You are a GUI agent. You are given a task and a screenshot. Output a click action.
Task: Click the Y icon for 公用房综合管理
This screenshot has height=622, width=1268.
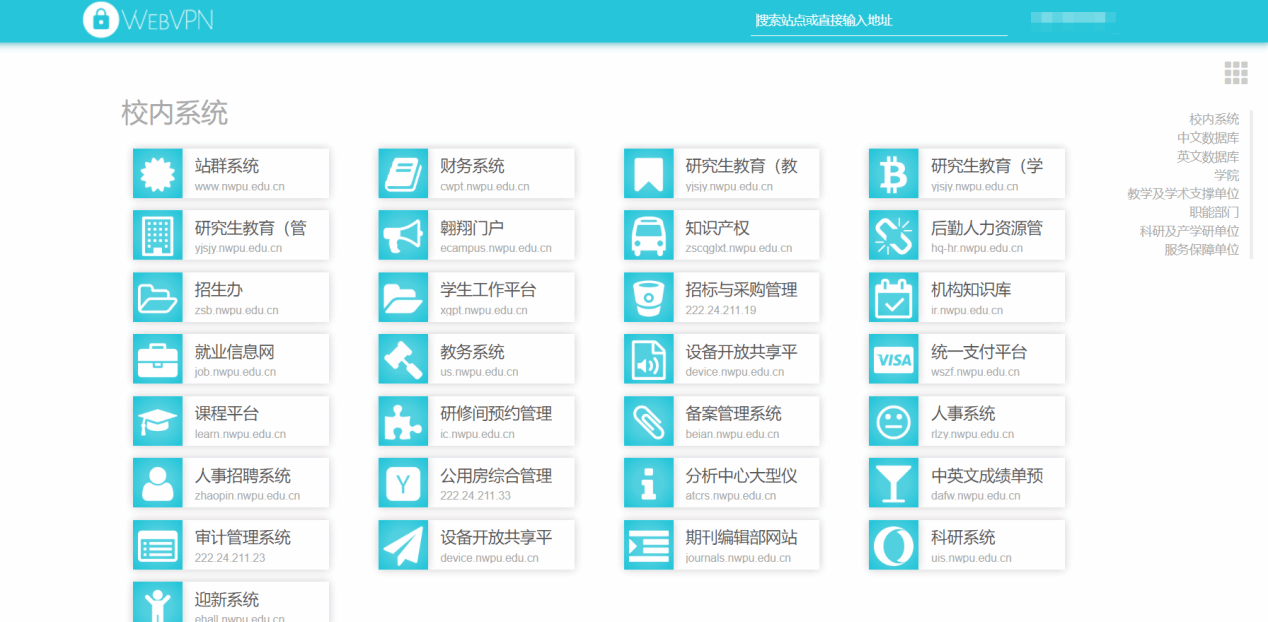pyautogui.click(x=403, y=483)
